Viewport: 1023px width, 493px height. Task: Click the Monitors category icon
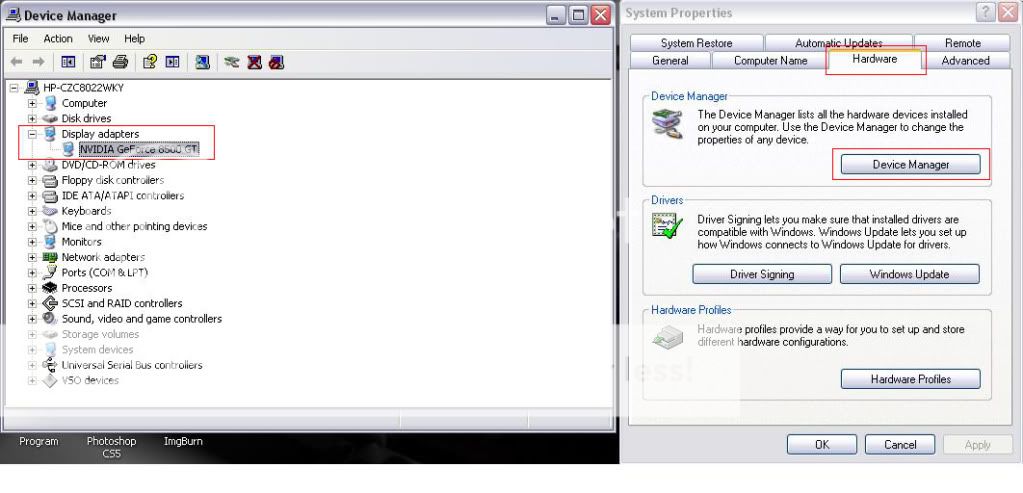coord(50,241)
